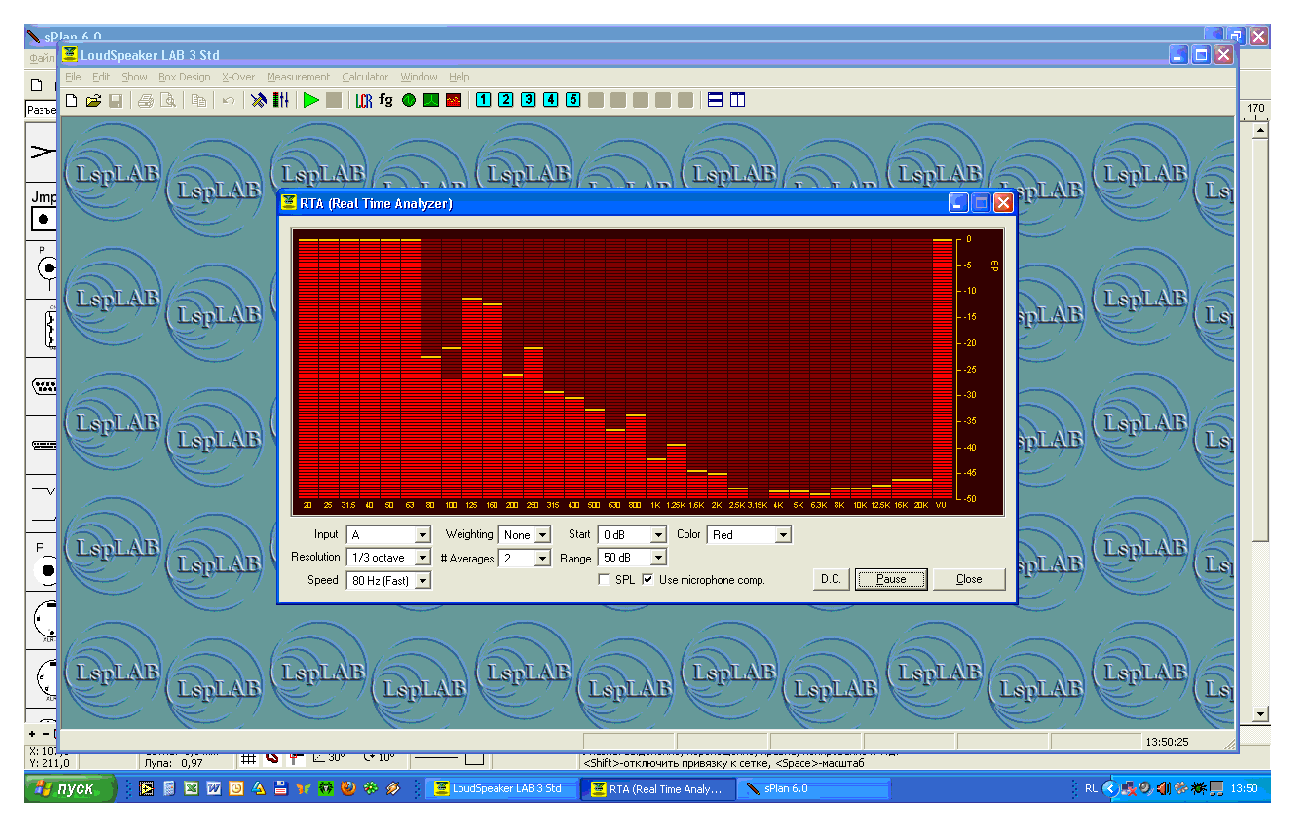The height and width of the screenshot is (826, 1293).
Task: Enable the SPL checkbox
Action: coord(604,580)
